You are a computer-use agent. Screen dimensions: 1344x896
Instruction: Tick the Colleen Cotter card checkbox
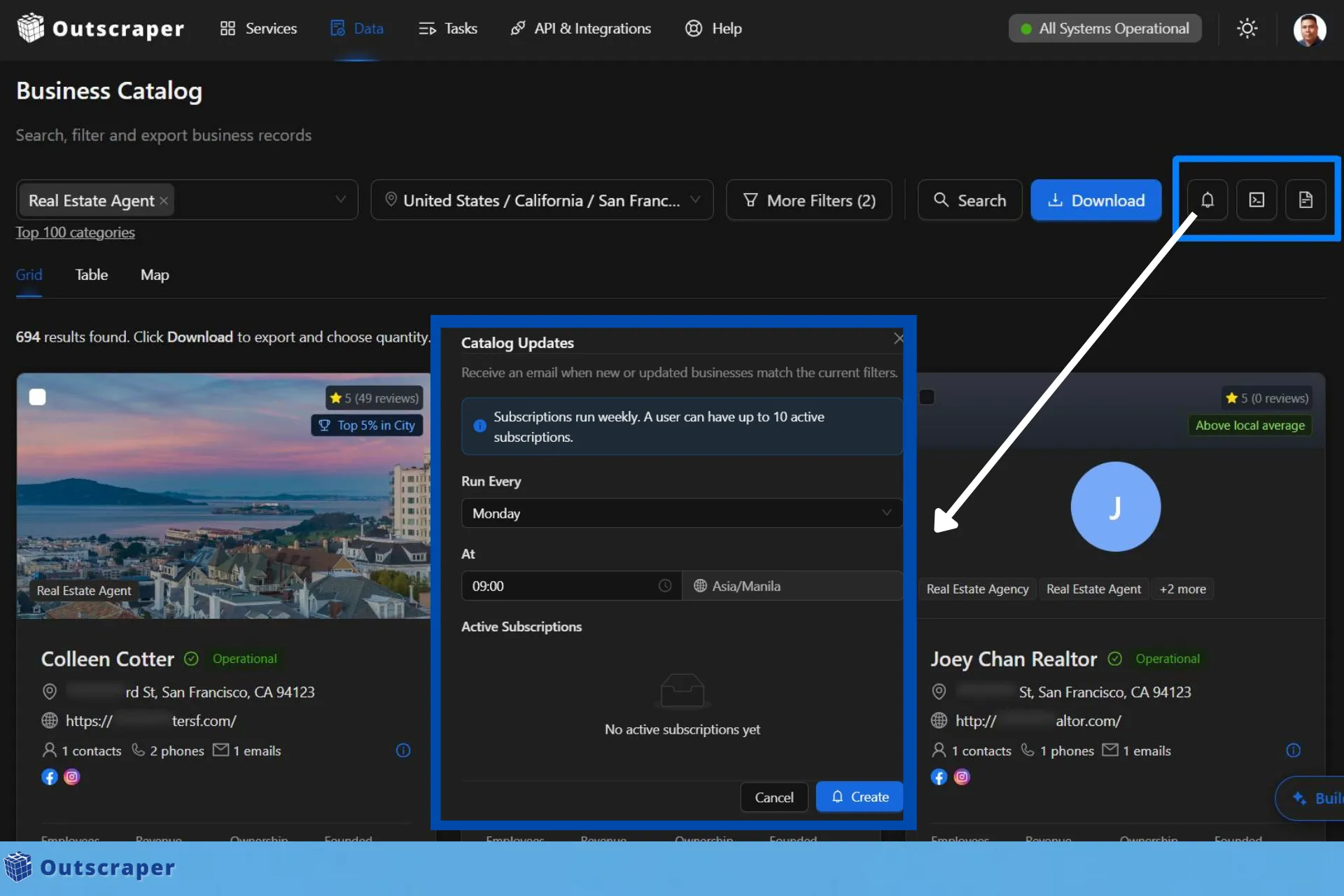click(x=38, y=397)
